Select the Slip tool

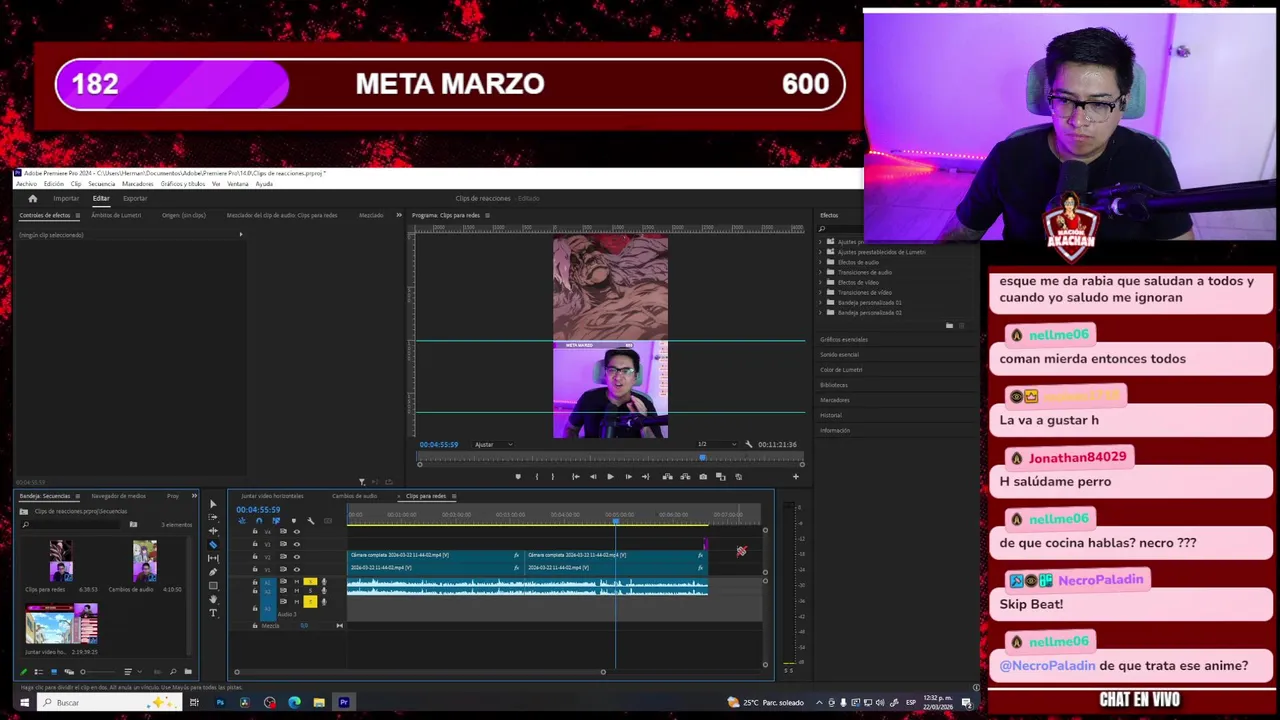point(213,558)
